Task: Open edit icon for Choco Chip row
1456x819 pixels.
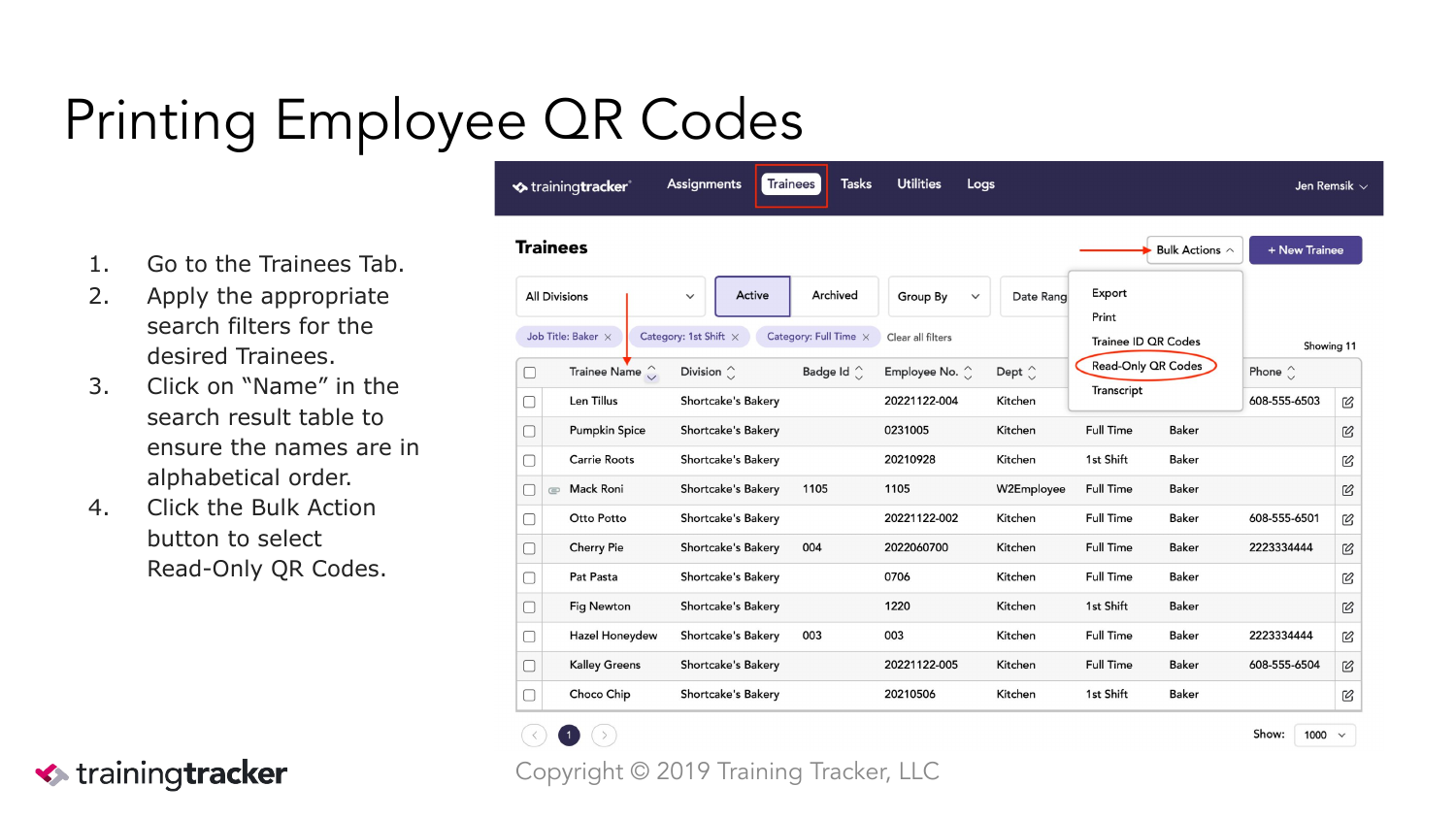Action: [1348, 695]
